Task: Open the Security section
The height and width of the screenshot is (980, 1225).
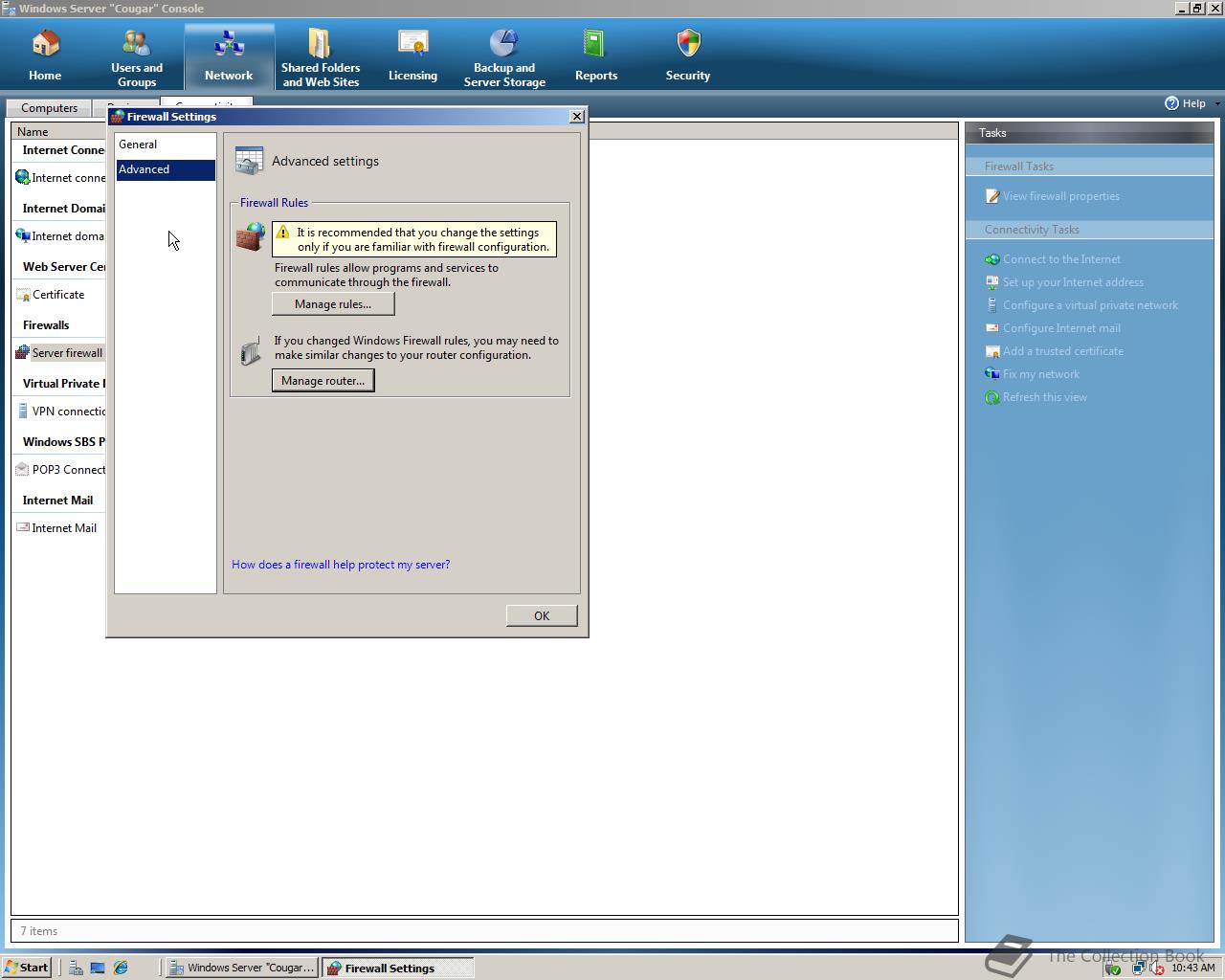Action: coord(688,57)
